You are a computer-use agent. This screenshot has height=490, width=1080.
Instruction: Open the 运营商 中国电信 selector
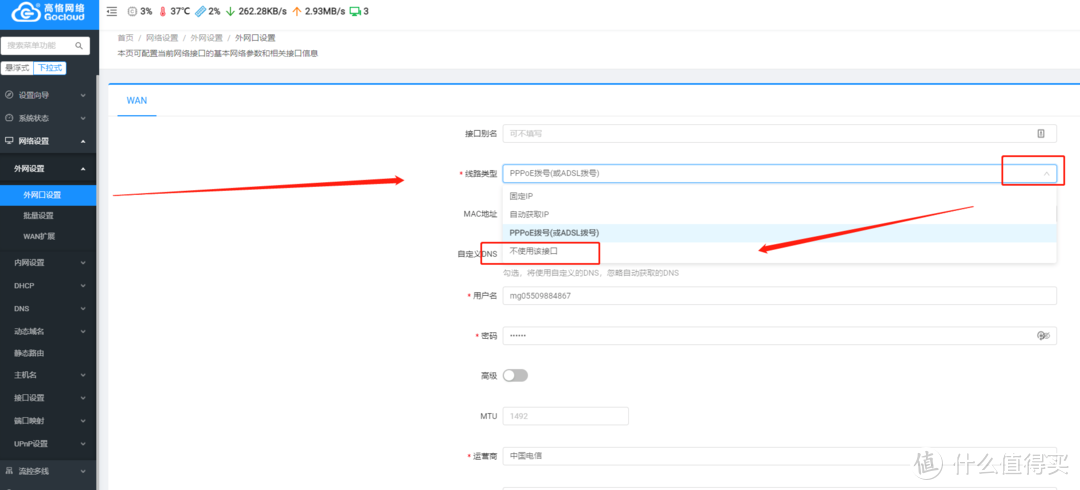tap(779, 456)
